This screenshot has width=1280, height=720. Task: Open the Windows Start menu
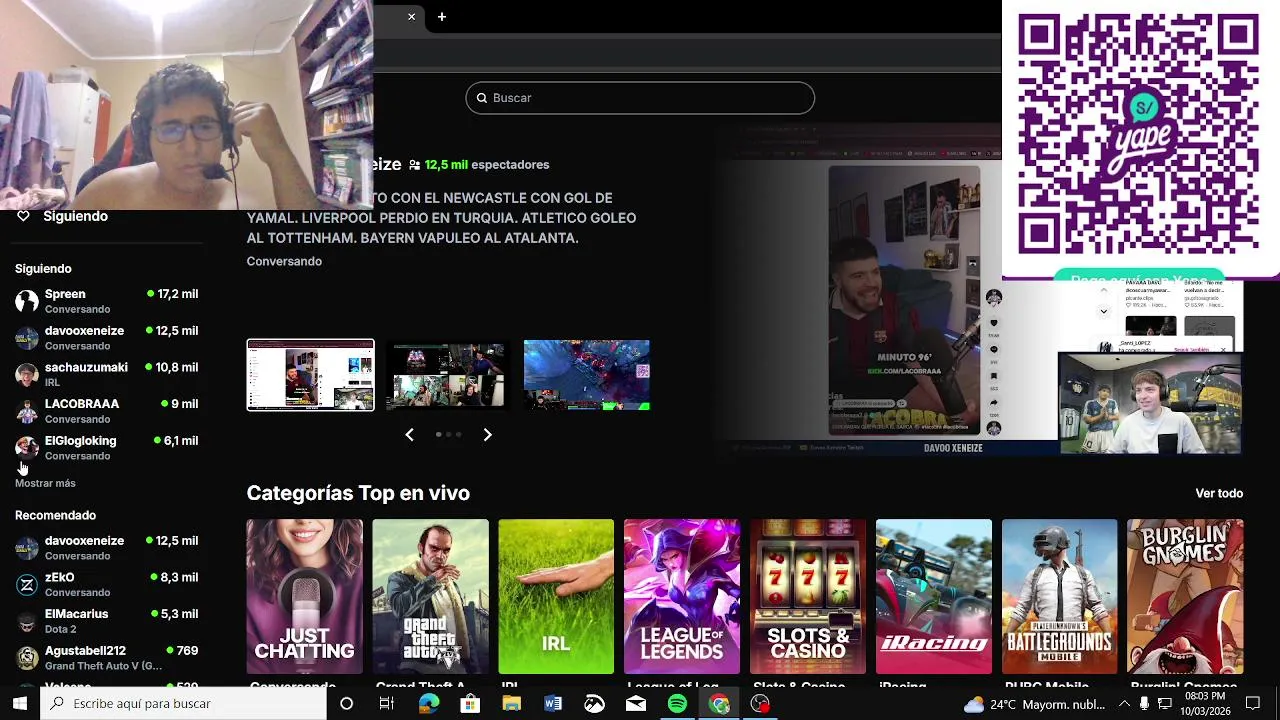20,704
